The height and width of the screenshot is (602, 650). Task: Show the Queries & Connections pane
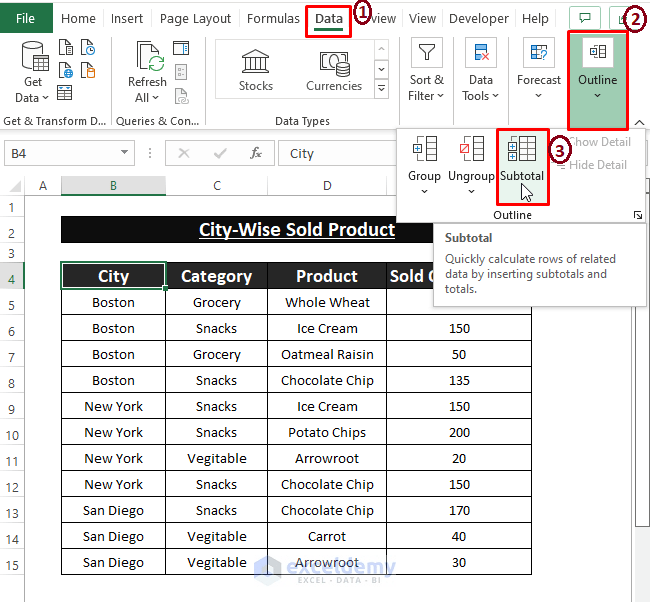181,49
